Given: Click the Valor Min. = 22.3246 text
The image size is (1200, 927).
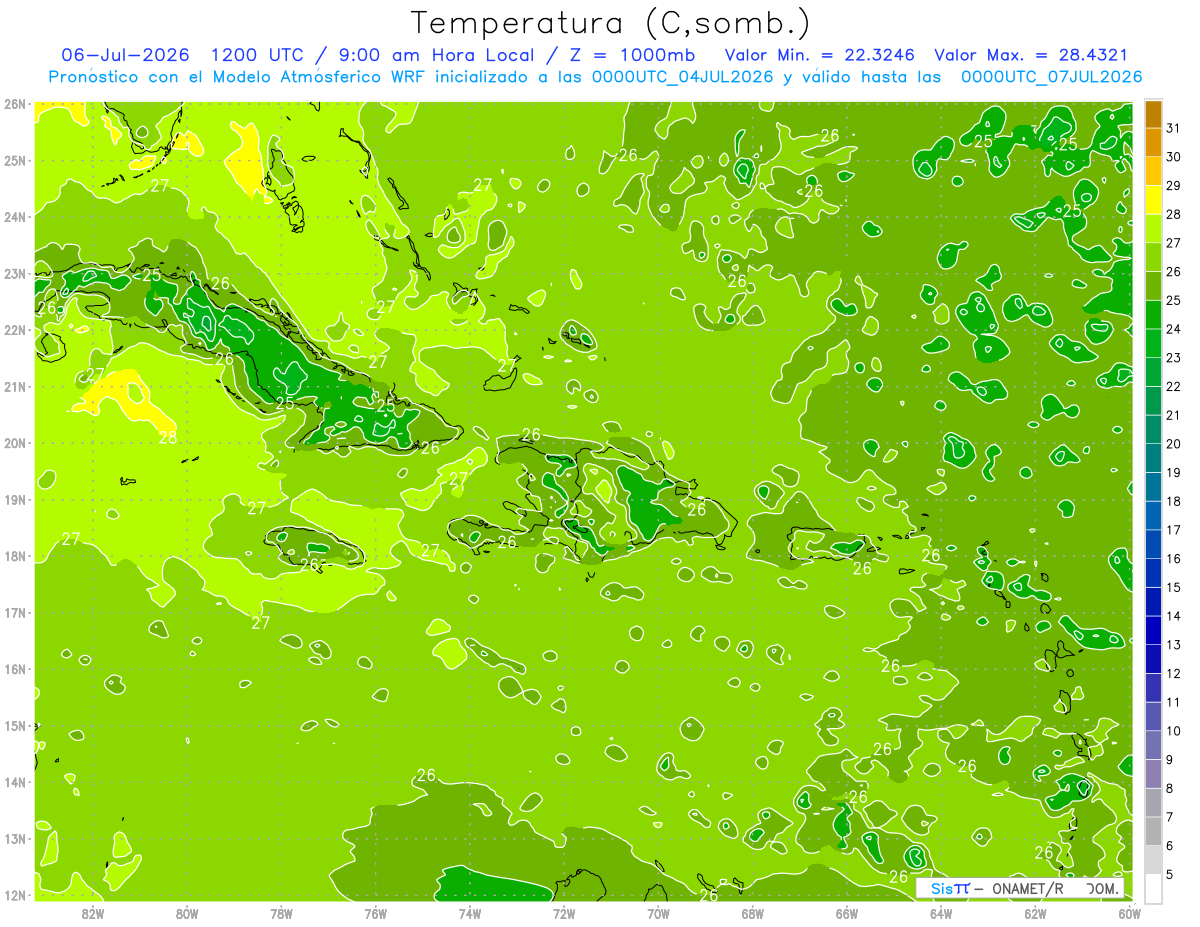Looking at the screenshot, I should [x=821, y=55].
